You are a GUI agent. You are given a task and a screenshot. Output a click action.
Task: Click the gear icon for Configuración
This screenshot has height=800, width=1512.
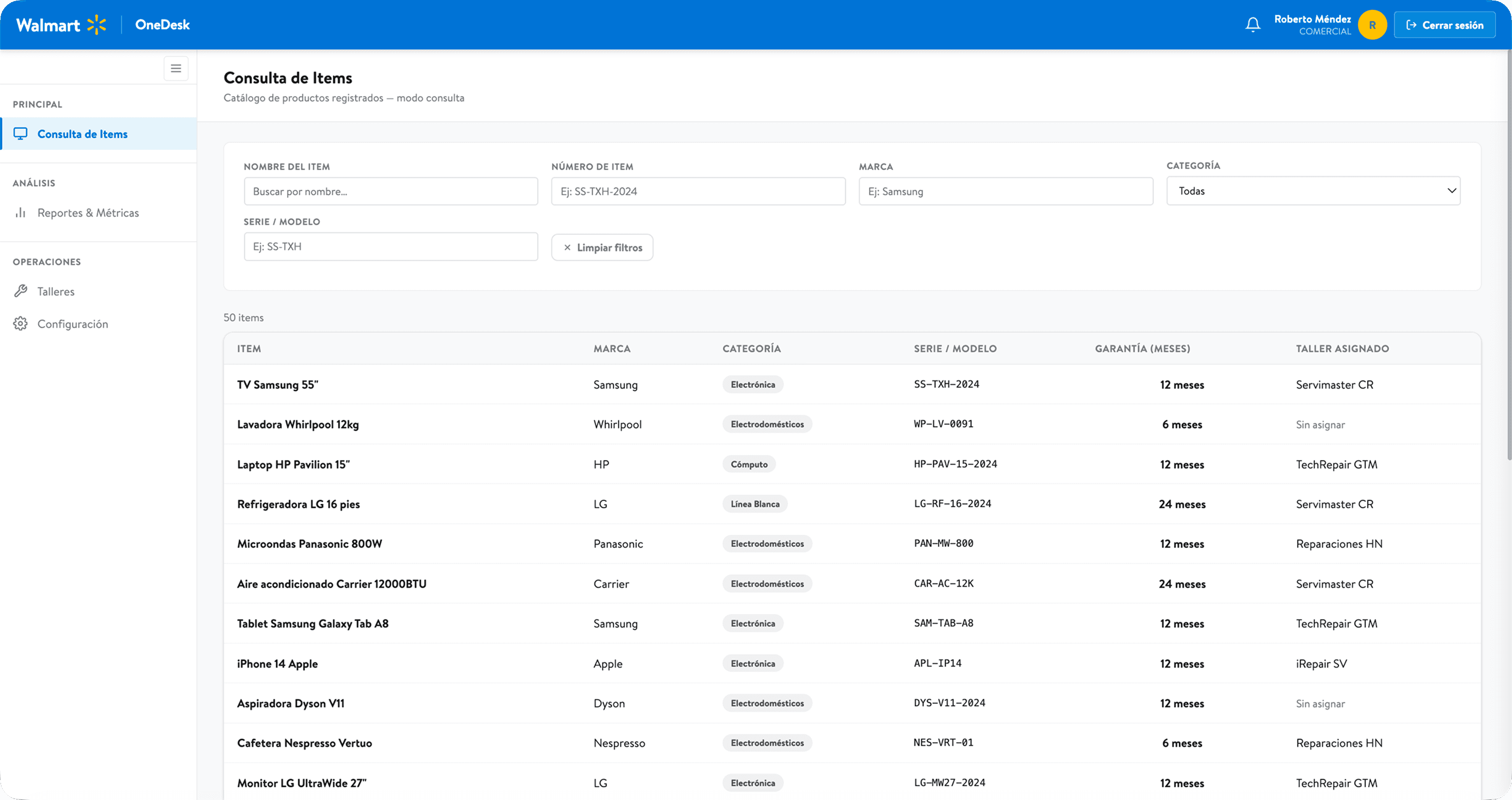pos(20,324)
